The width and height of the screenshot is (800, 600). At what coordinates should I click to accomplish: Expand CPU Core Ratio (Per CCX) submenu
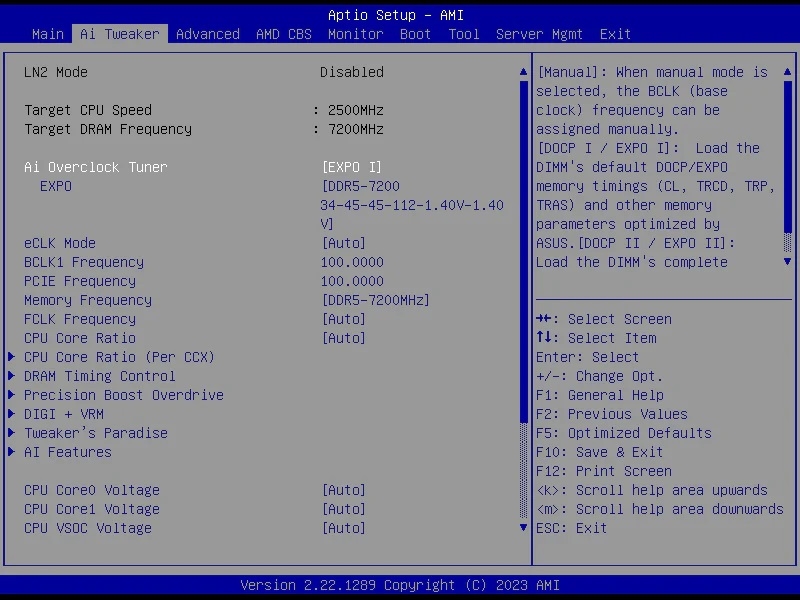(x=119, y=357)
